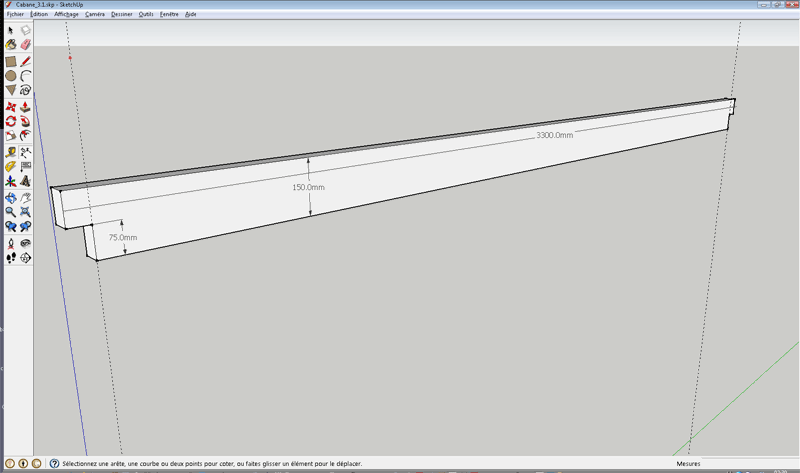Choose the Orbit camera tool
This screenshot has width=800, height=473.
point(11,197)
